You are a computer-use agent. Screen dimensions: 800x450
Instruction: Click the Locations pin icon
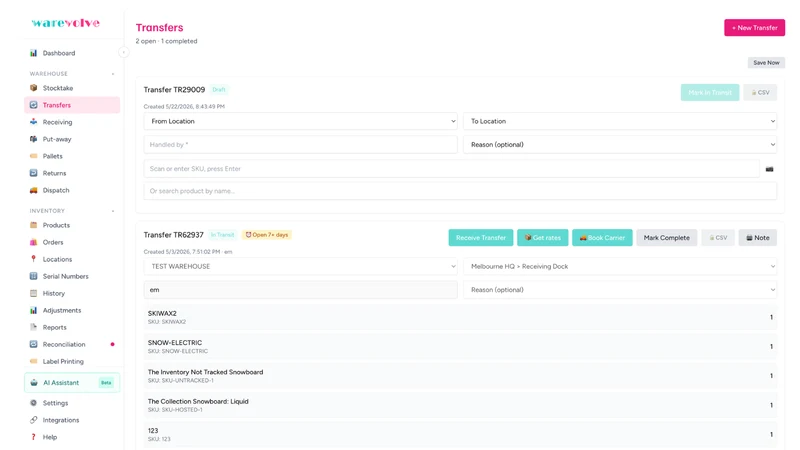pos(33,259)
